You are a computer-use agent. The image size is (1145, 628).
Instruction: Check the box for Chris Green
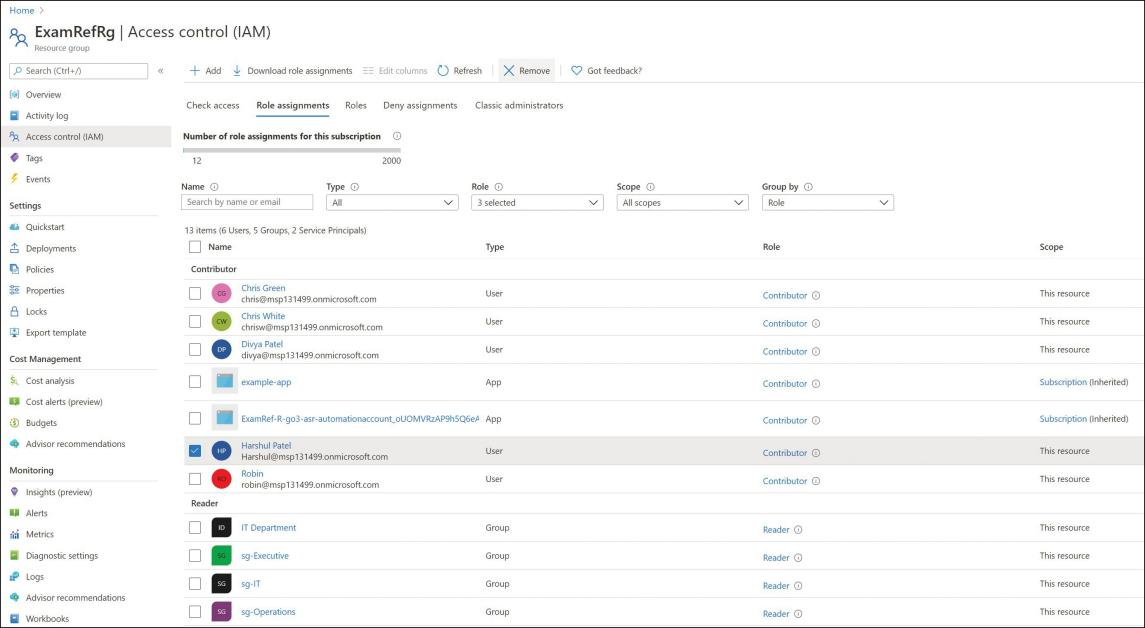point(195,294)
